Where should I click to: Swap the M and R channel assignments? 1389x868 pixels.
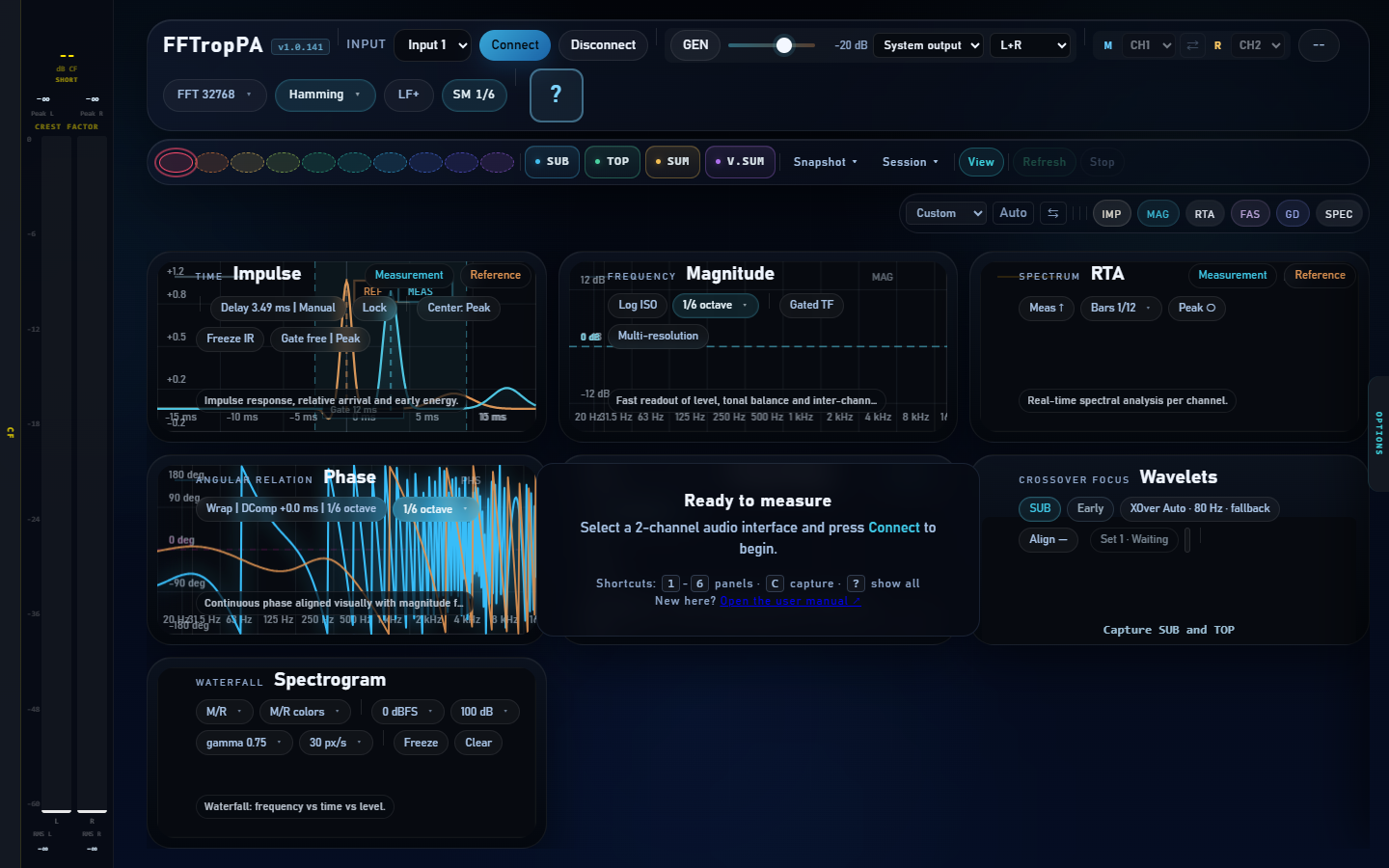(1192, 45)
